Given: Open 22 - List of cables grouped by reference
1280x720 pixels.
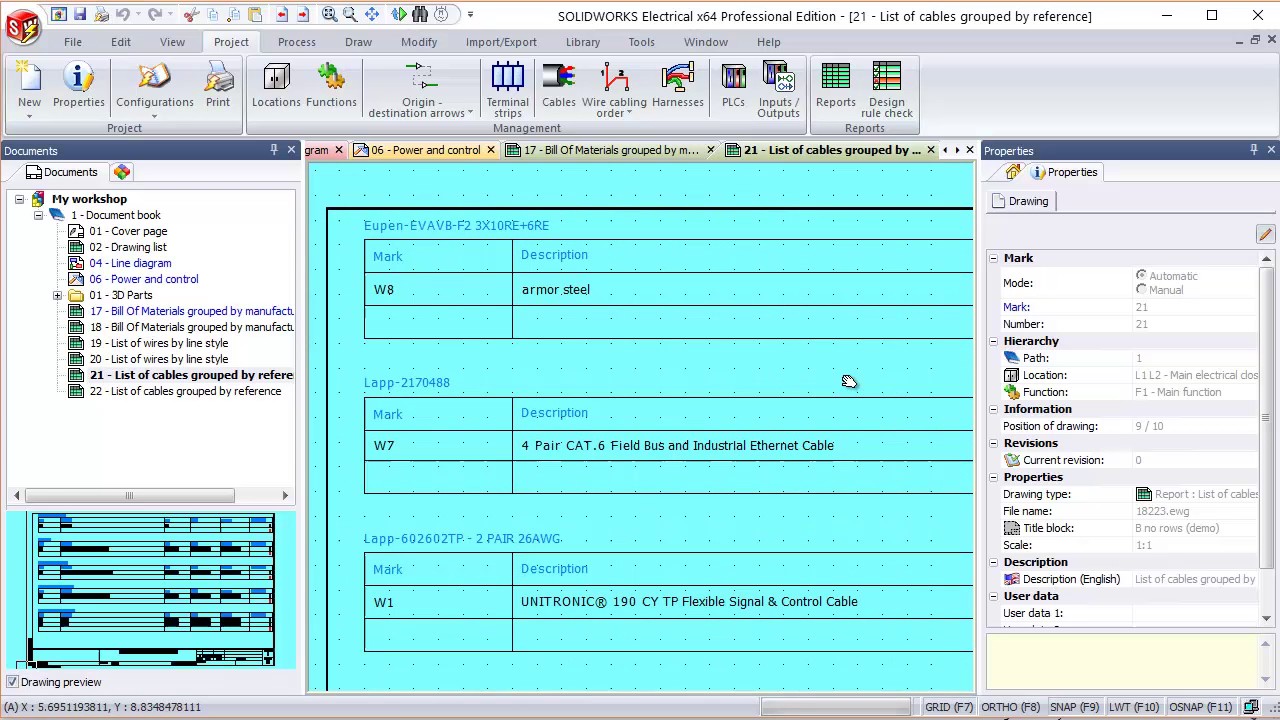Looking at the screenshot, I should click(x=185, y=391).
